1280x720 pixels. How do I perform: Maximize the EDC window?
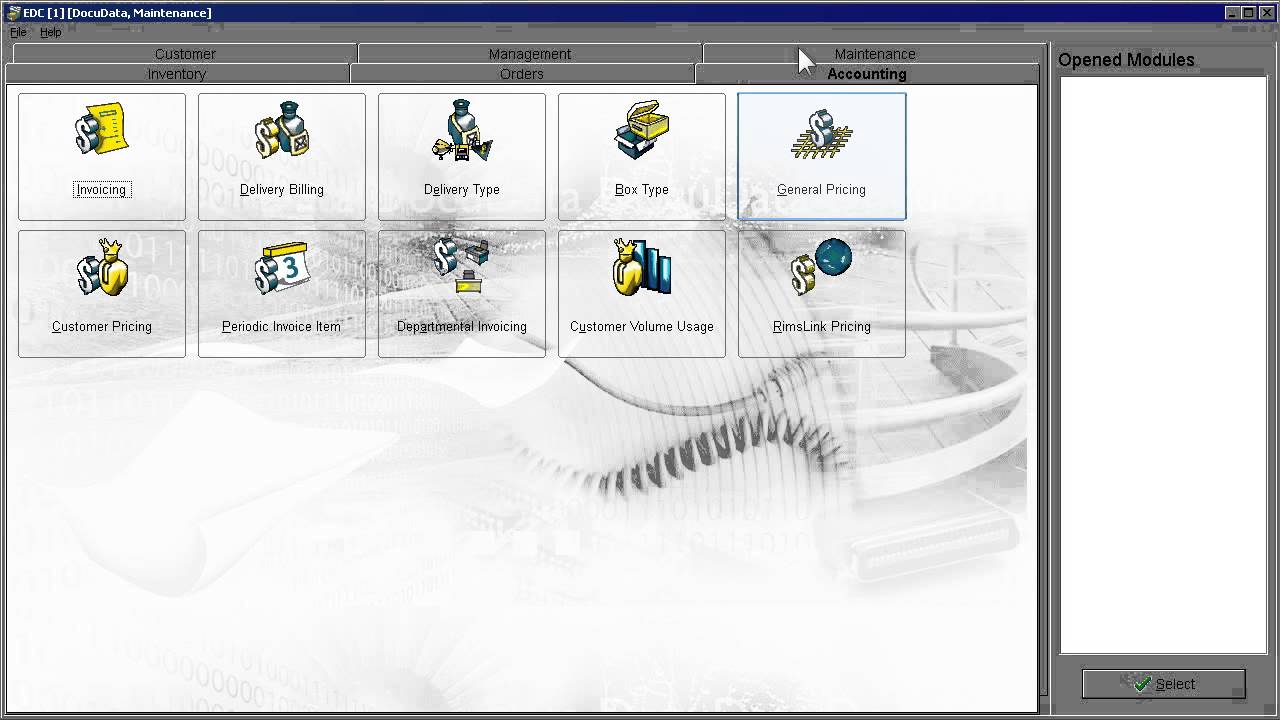(1249, 13)
